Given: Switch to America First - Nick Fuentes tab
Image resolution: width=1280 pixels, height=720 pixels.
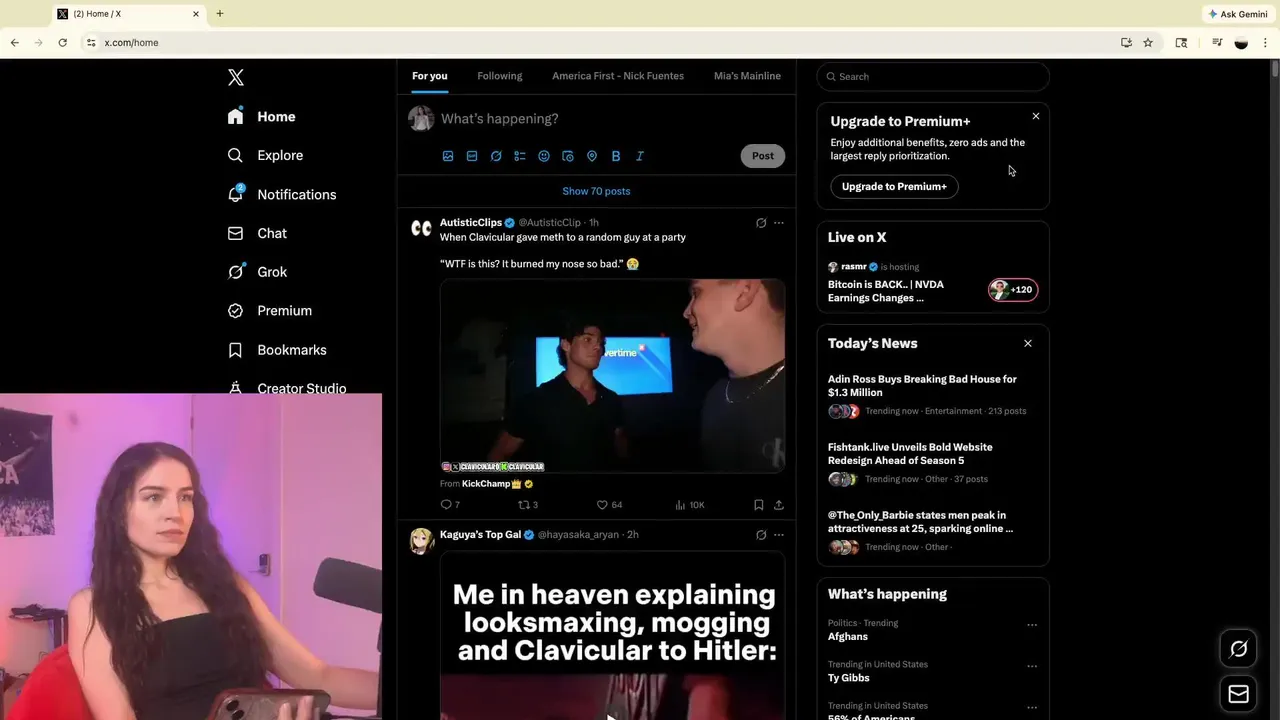Looking at the screenshot, I should tap(618, 76).
